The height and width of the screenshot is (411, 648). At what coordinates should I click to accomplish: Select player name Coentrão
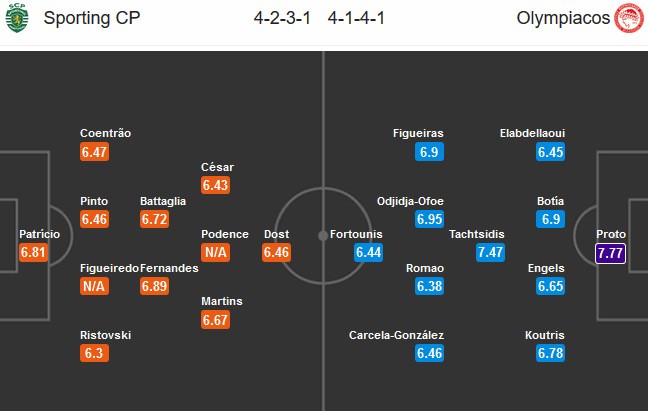[105, 133]
